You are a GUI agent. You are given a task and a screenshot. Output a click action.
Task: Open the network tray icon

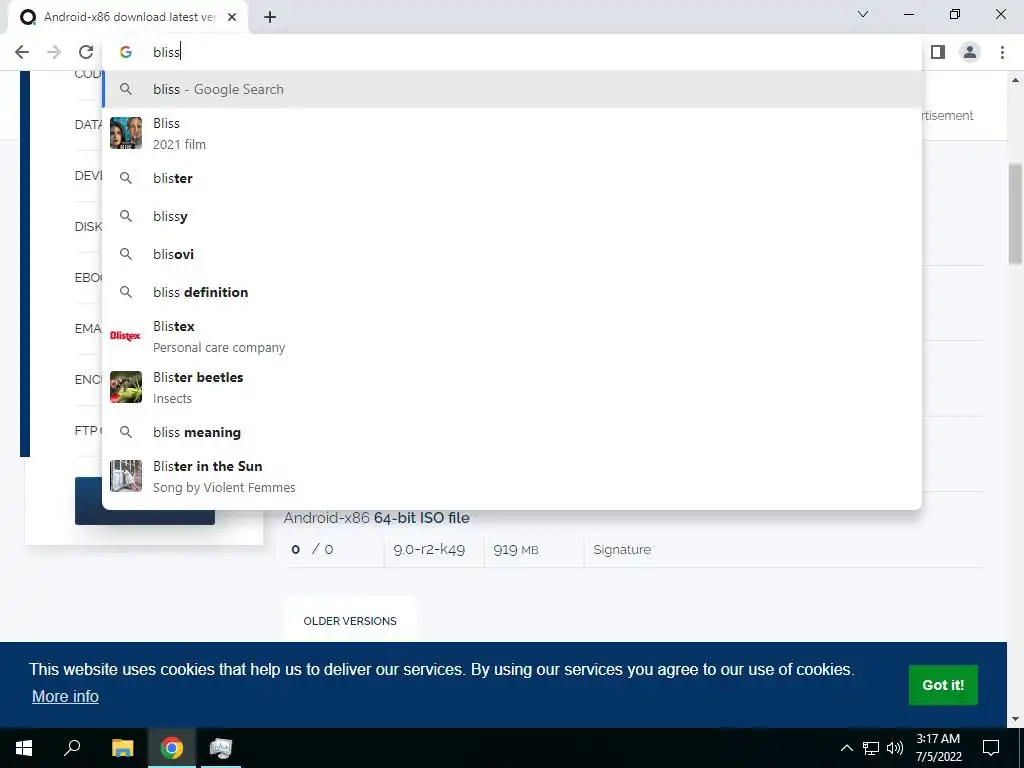pyautogui.click(x=871, y=748)
